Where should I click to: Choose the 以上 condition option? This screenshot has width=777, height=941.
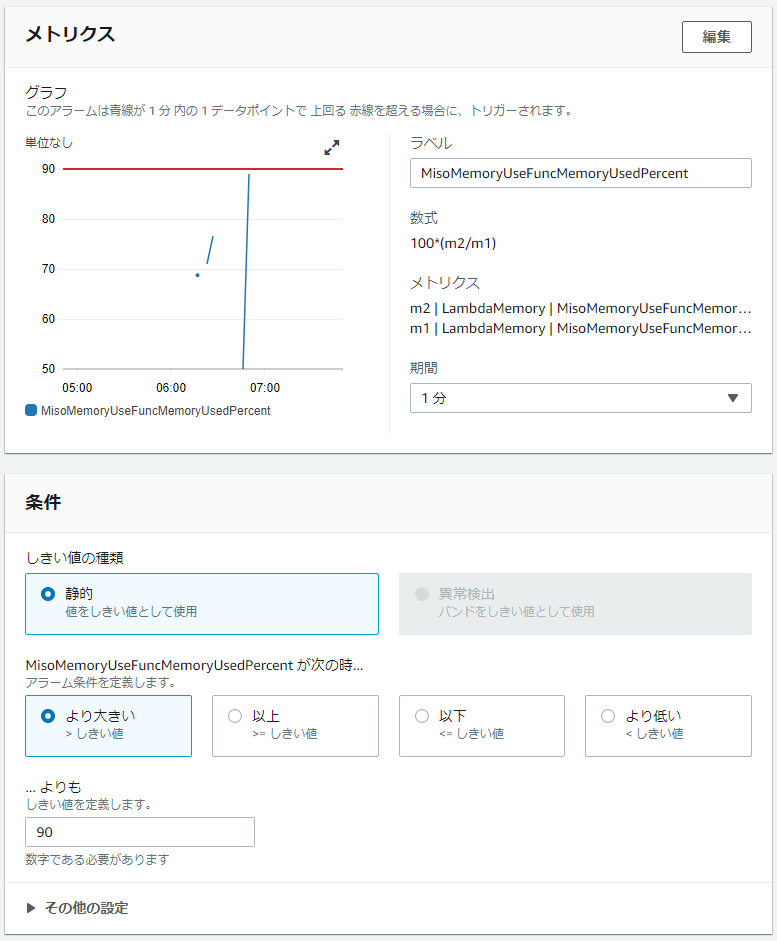tap(235, 716)
